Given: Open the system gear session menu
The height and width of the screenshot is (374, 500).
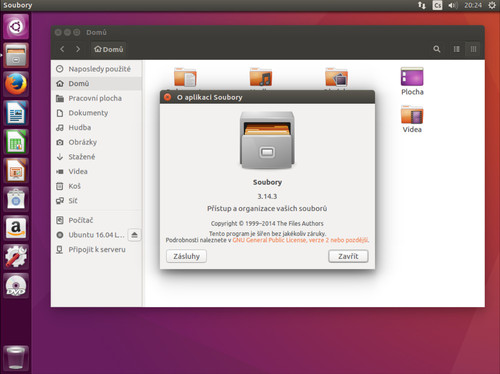Looking at the screenshot, I should [x=492, y=5].
